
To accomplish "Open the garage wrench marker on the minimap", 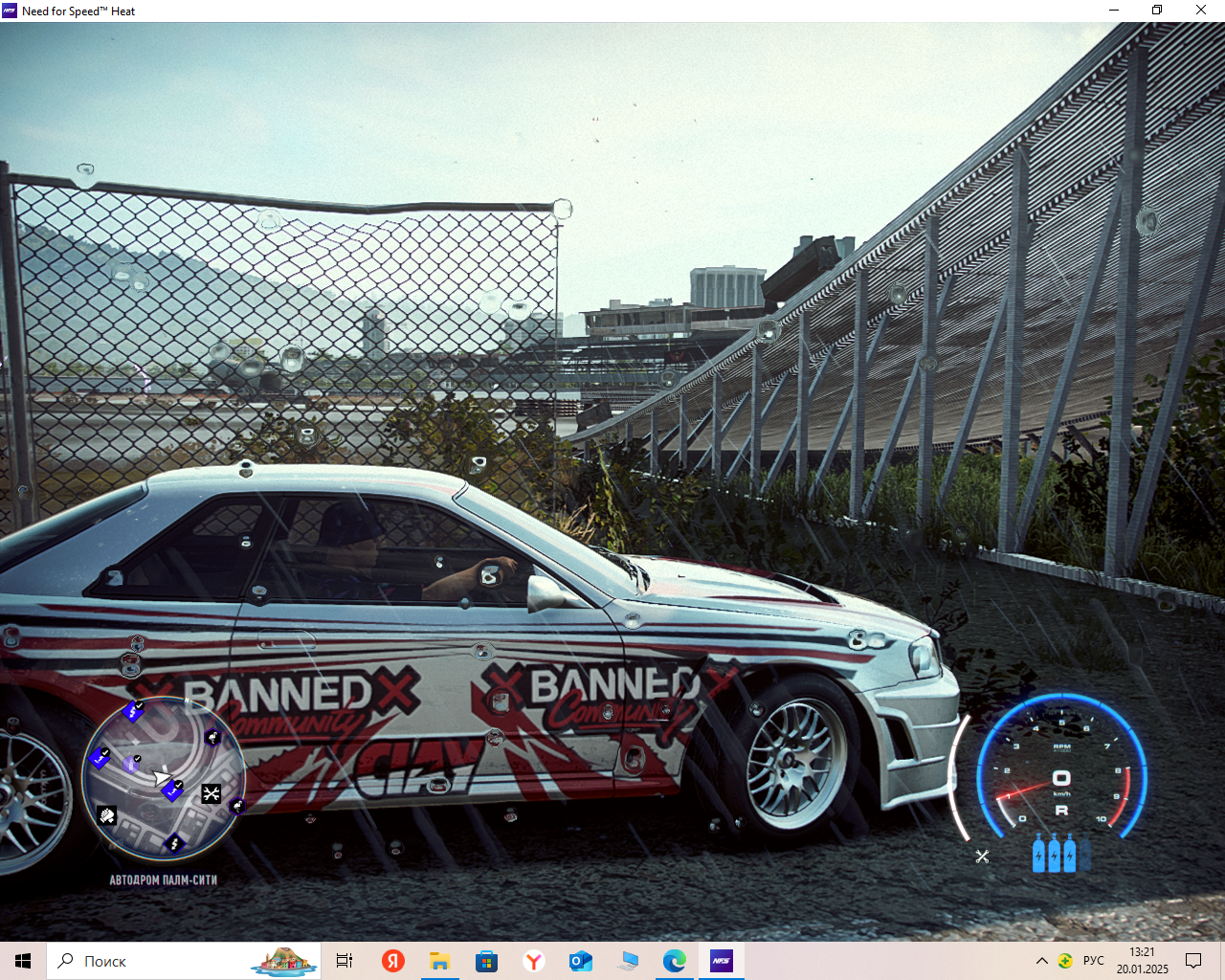I will click(212, 793).
